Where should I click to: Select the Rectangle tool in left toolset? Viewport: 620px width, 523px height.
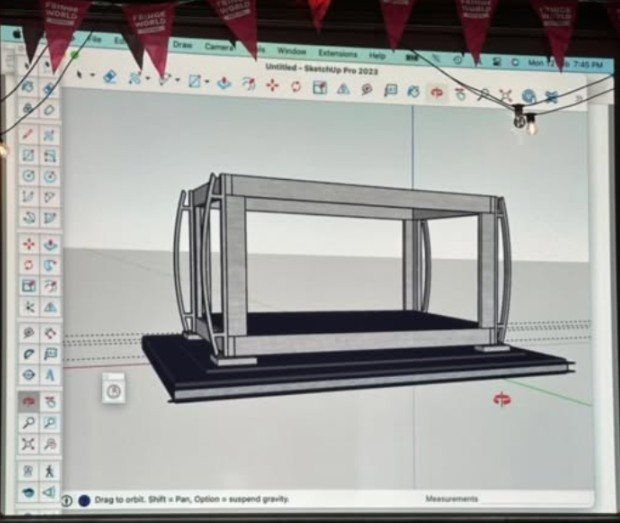pyautogui.click(x=28, y=155)
